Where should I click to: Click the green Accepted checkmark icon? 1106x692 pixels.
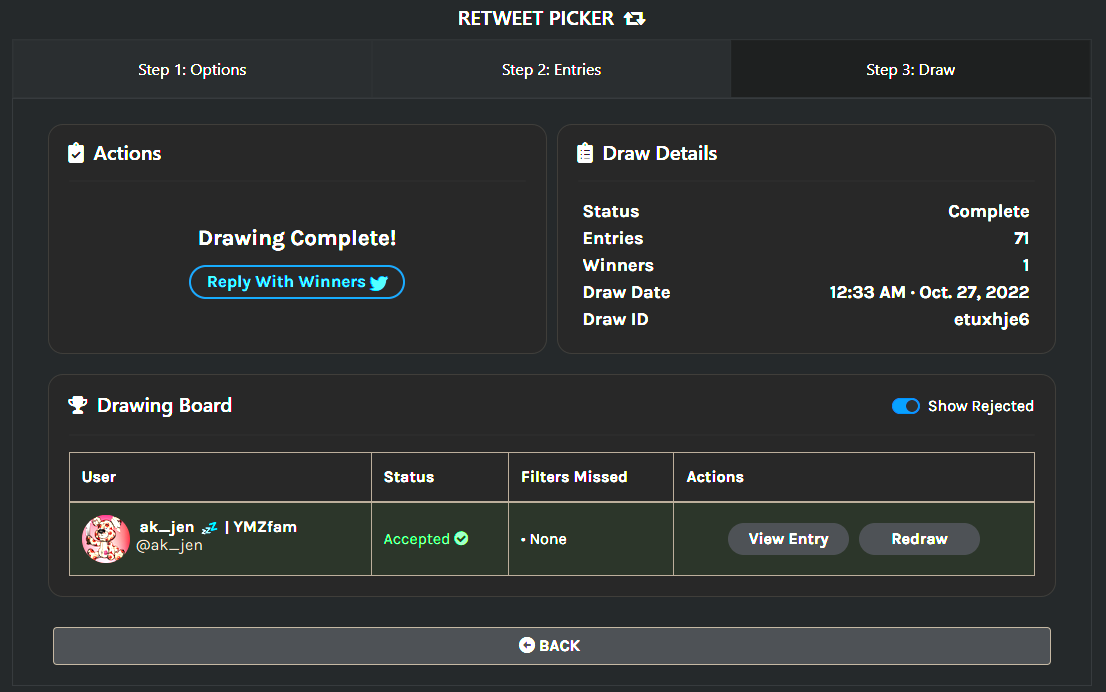point(461,538)
